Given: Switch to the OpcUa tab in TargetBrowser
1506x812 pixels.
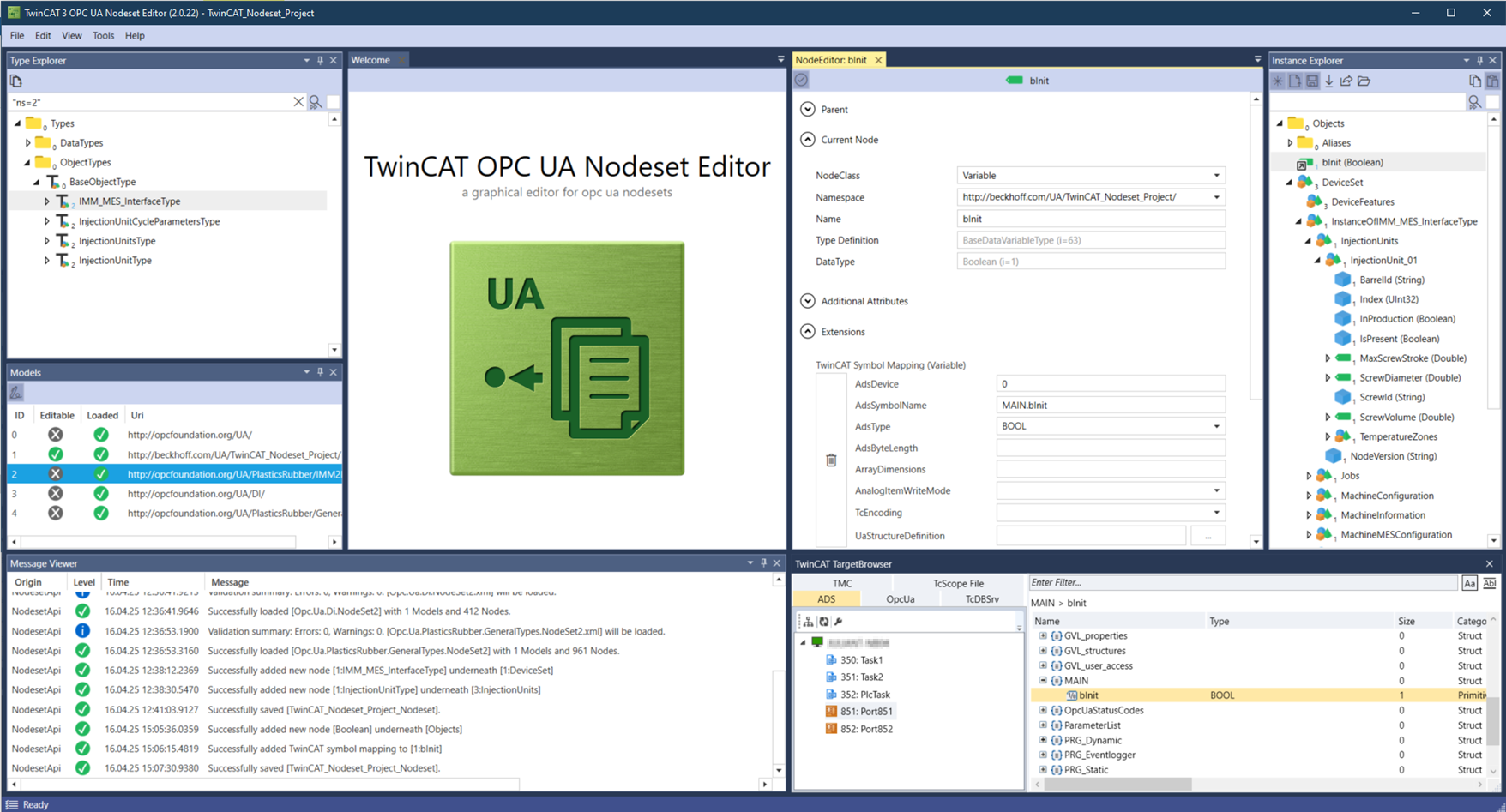Looking at the screenshot, I should pyautogui.click(x=901, y=598).
